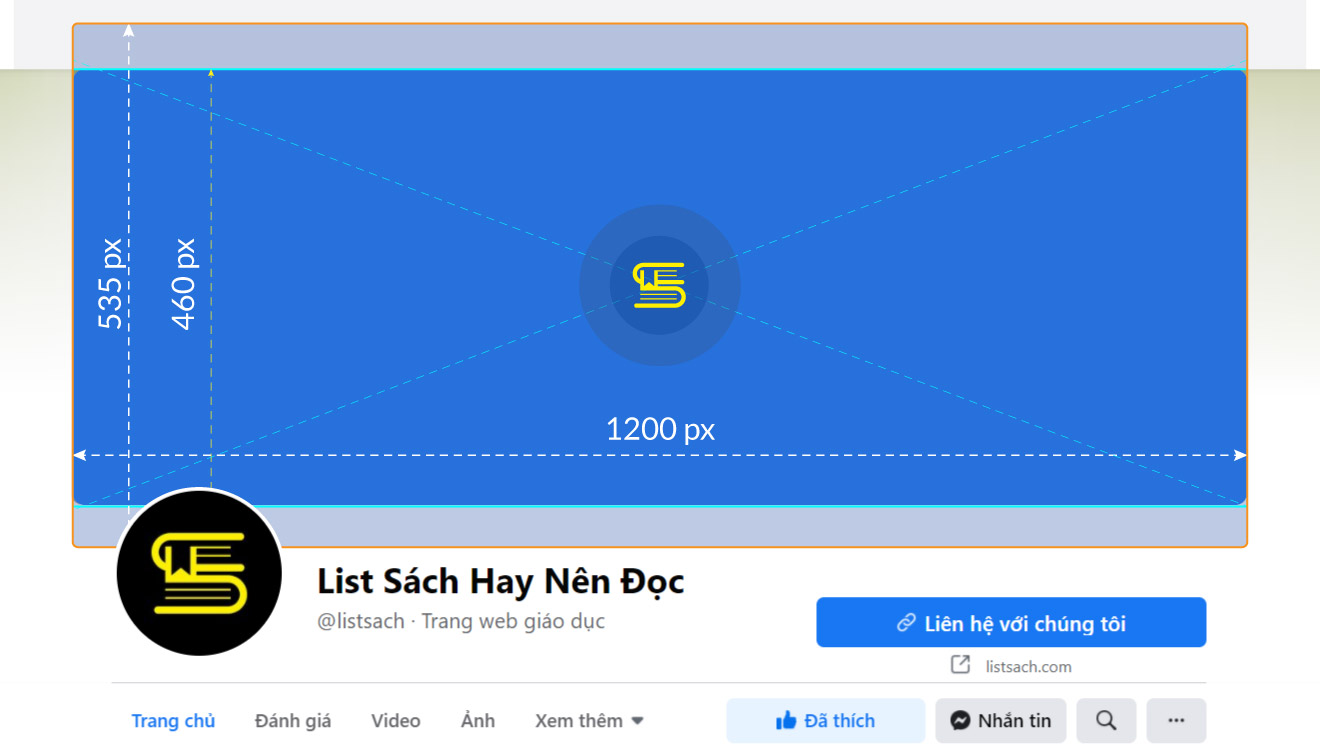Open the Đánh giá tab
Screen dimensions: 1320x754
pos(293,721)
